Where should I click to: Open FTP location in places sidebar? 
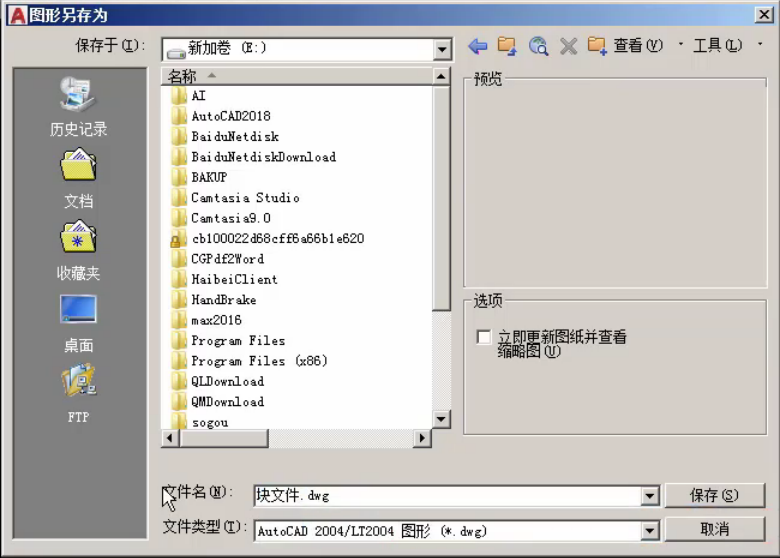pos(79,394)
